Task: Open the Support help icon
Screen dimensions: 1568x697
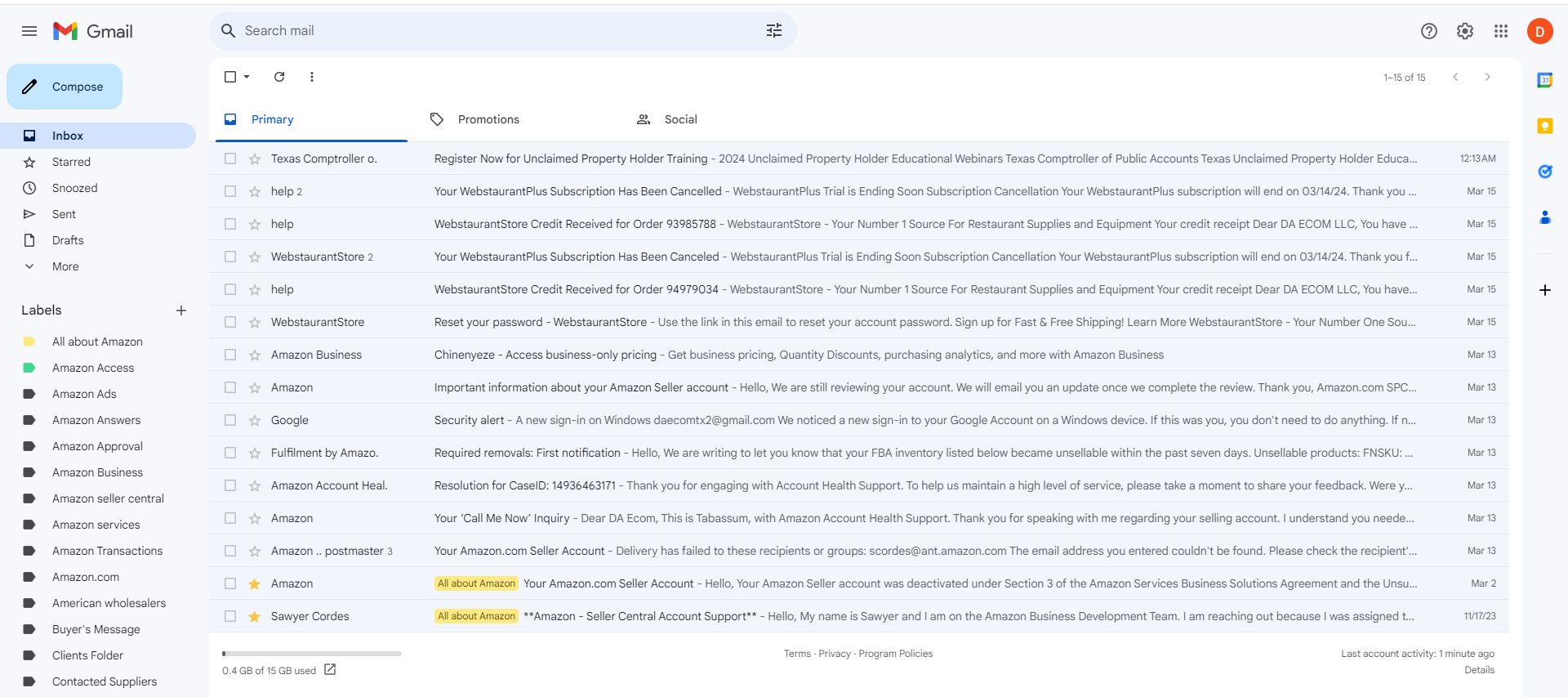Action: pos(1429,31)
